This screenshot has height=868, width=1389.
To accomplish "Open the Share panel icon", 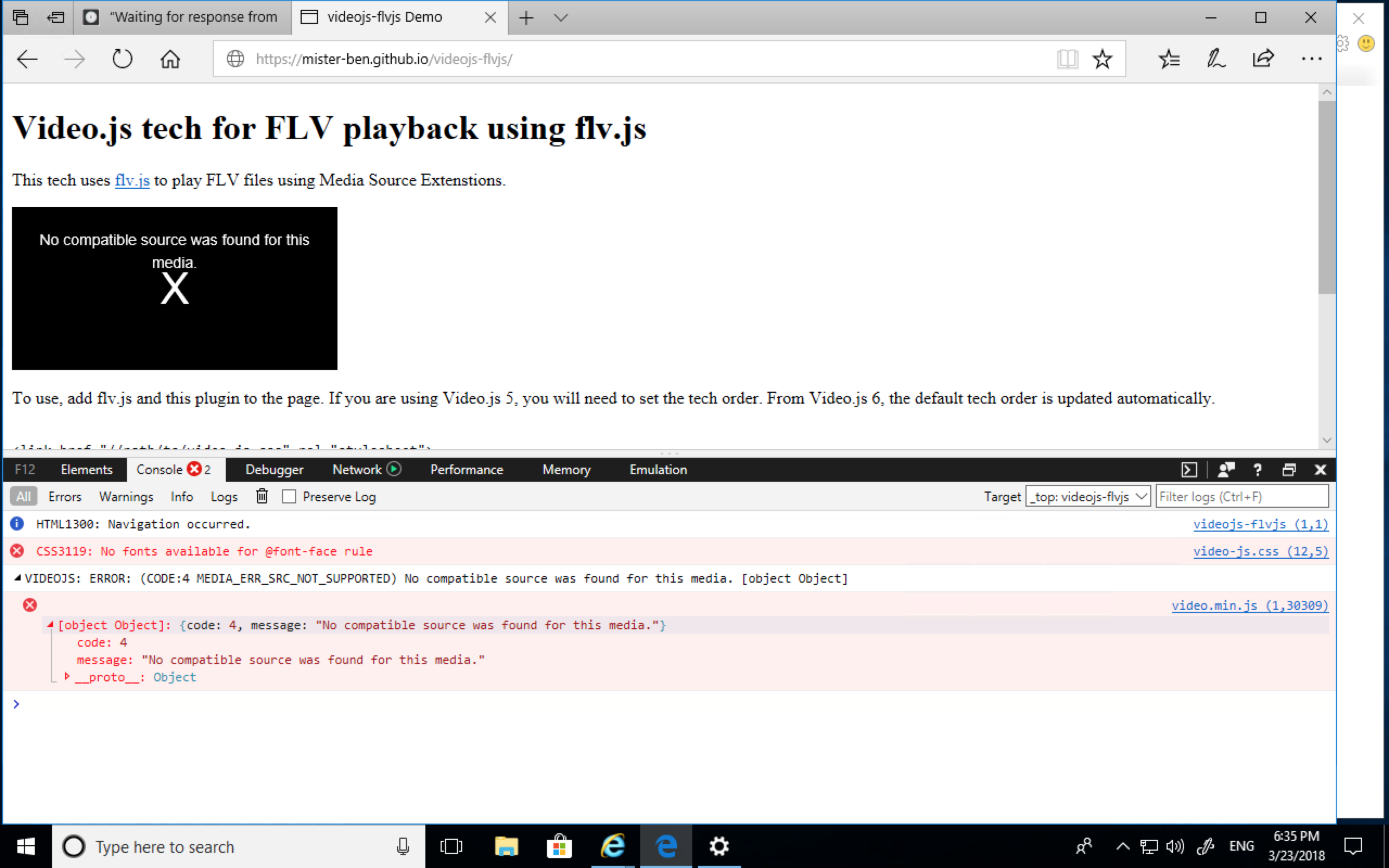I will [1263, 58].
